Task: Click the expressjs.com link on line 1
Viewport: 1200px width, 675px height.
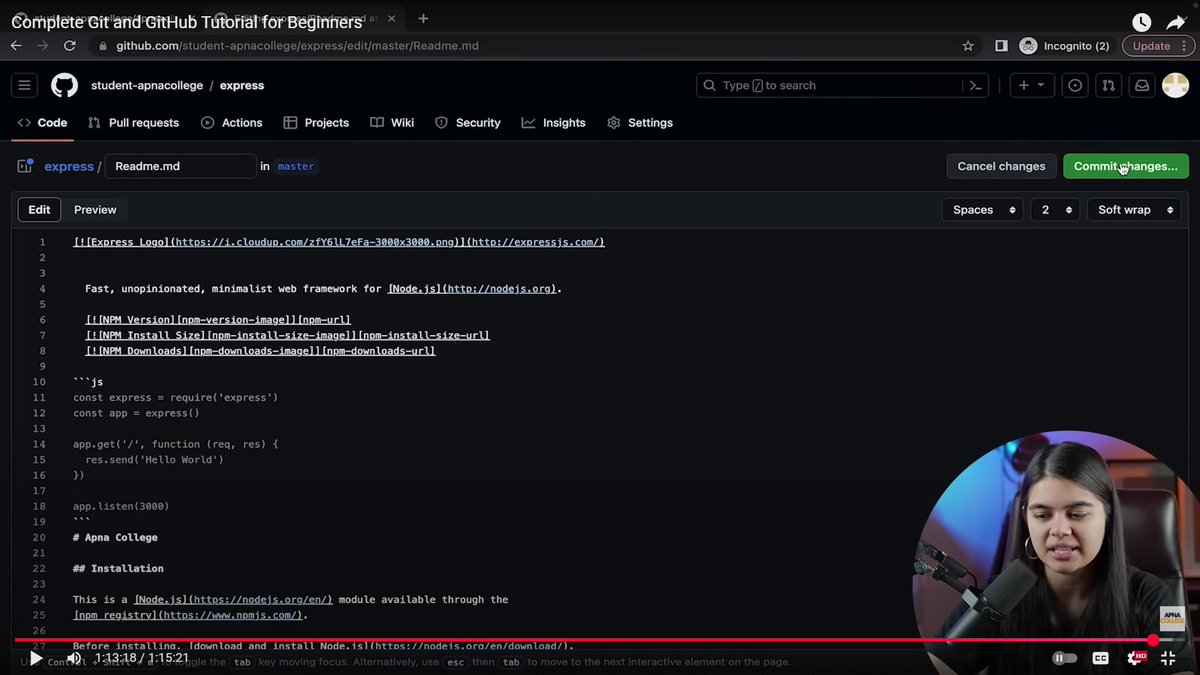Action: click(535, 242)
